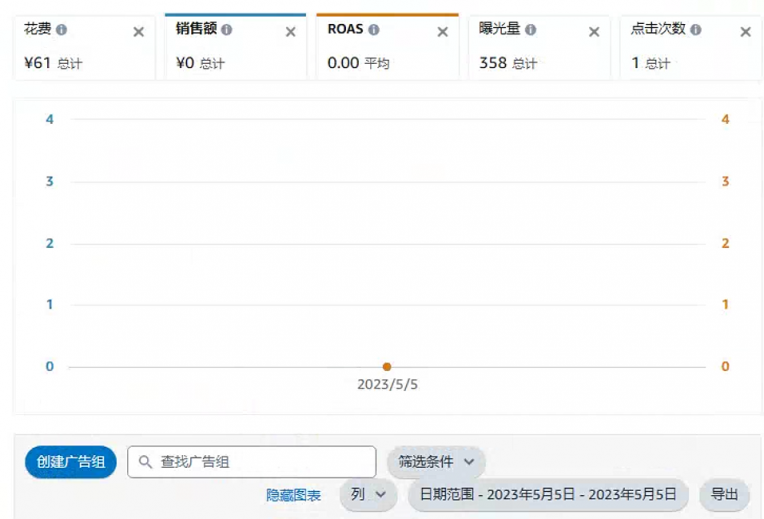Click info icon next to 曝光量
The height and width of the screenshot is (519, 764).
tap(530, 30)
